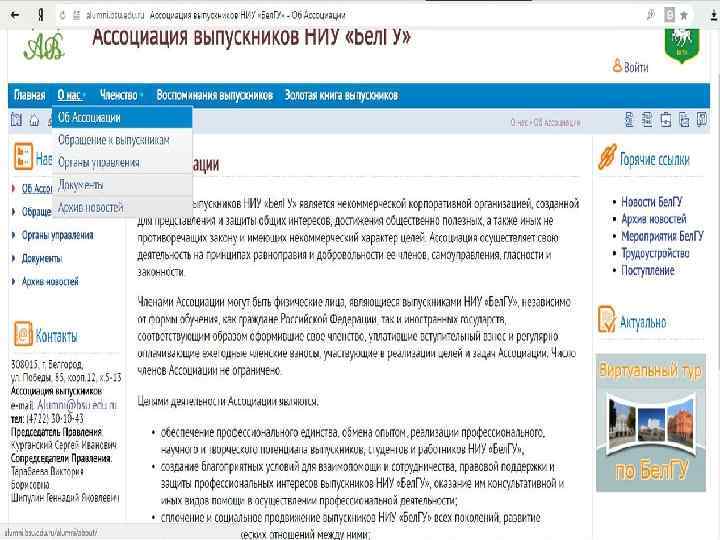Select Архив новостей in the dropdown menu

122,207
